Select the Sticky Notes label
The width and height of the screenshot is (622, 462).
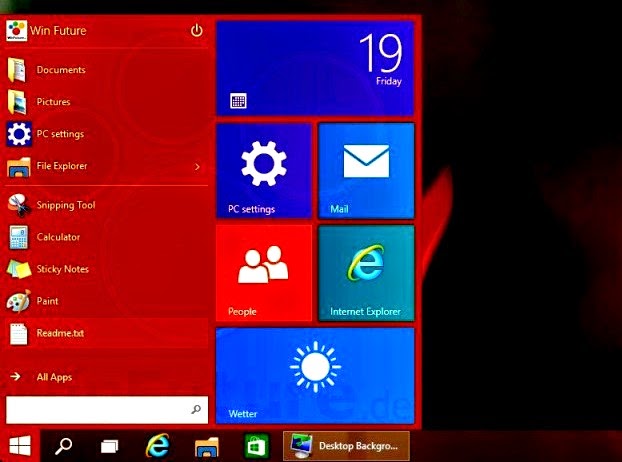63,269
